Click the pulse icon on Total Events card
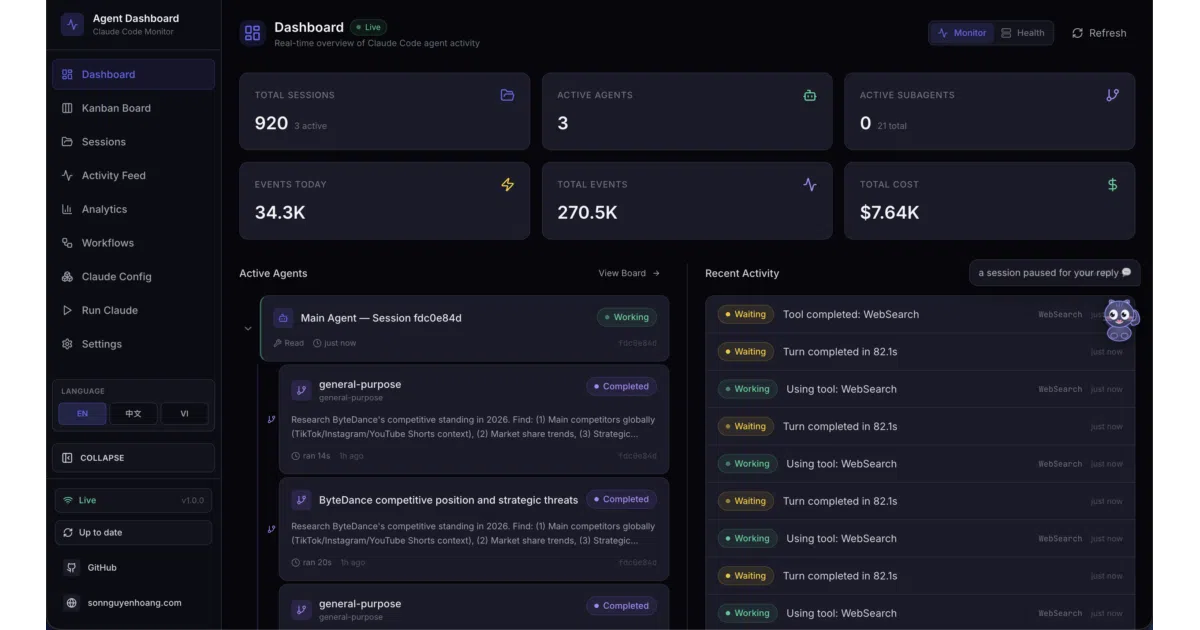The width and height of the screenshot is (1200, 630). click(x=810, y=184)
